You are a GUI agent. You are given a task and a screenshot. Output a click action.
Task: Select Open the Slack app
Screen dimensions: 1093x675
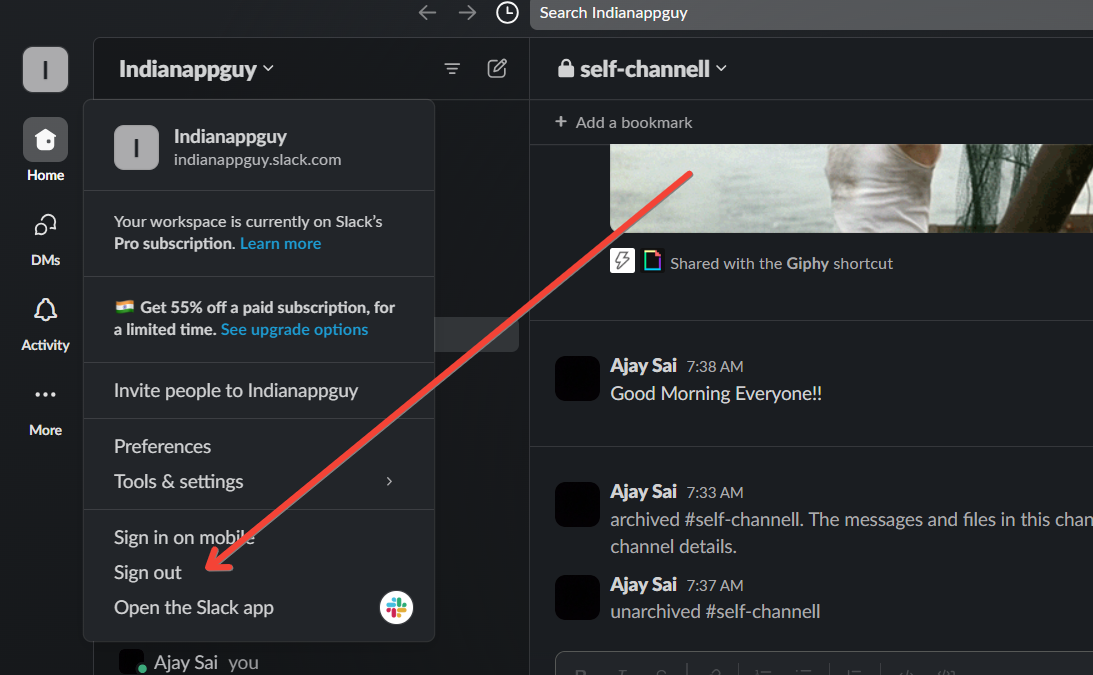[x=259, y=607]
